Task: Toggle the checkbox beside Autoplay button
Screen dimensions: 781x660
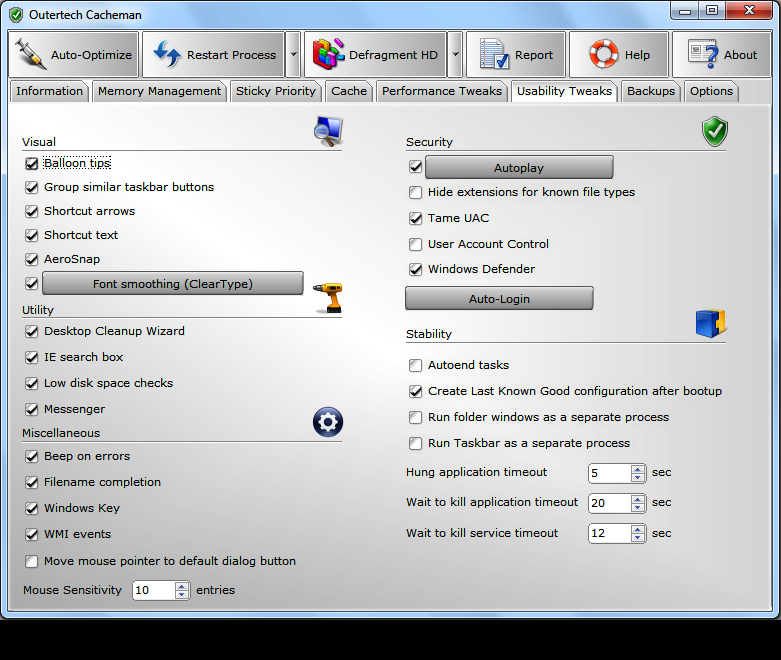Action: [415, 166]
